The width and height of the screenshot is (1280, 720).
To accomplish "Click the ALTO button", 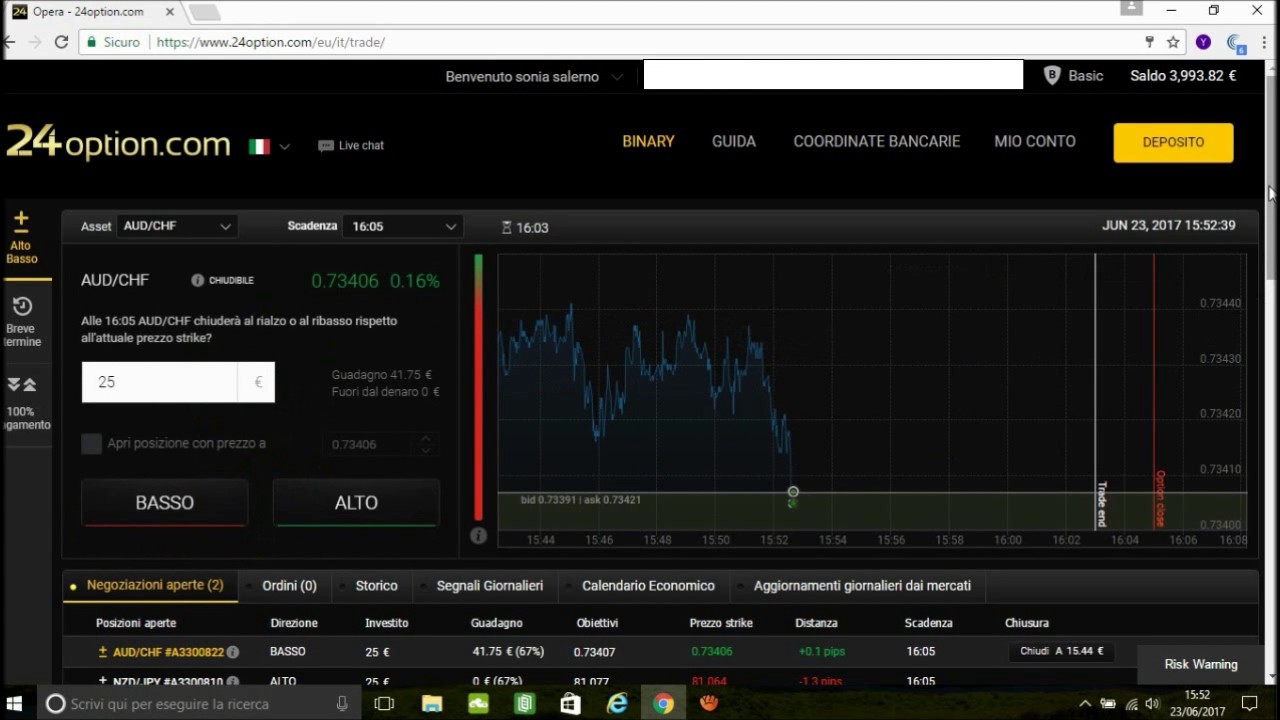I will pos(356,503).
